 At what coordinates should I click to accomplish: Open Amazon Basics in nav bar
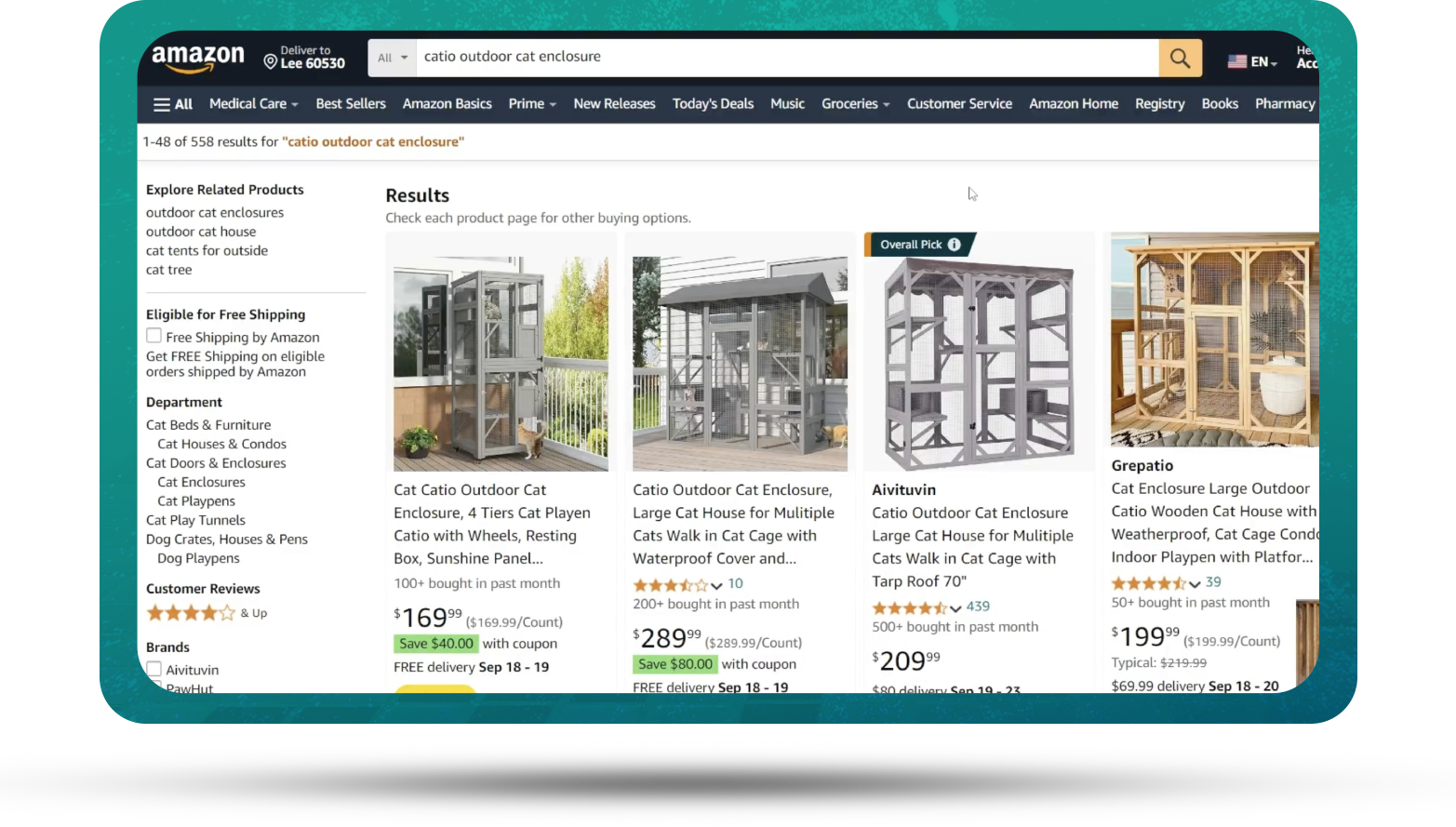pos(447,103)
